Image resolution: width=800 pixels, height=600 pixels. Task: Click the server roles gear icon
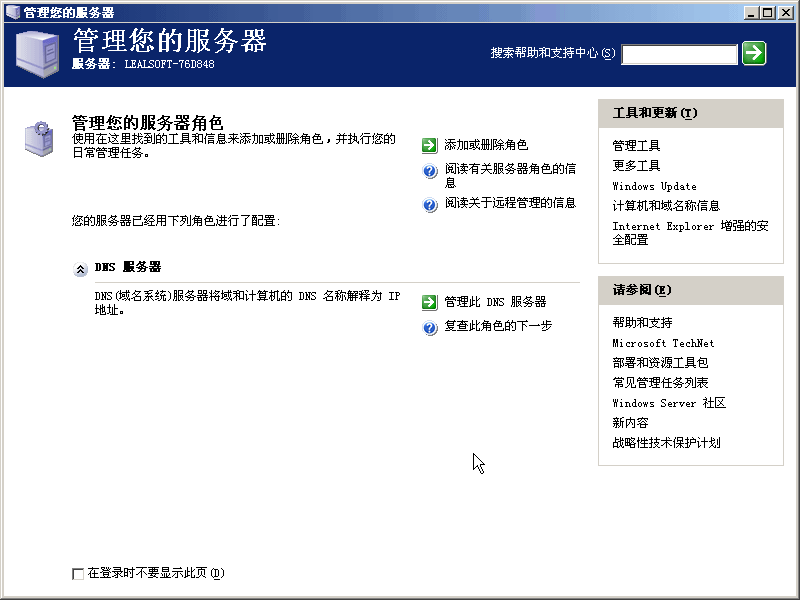[39, 138]
